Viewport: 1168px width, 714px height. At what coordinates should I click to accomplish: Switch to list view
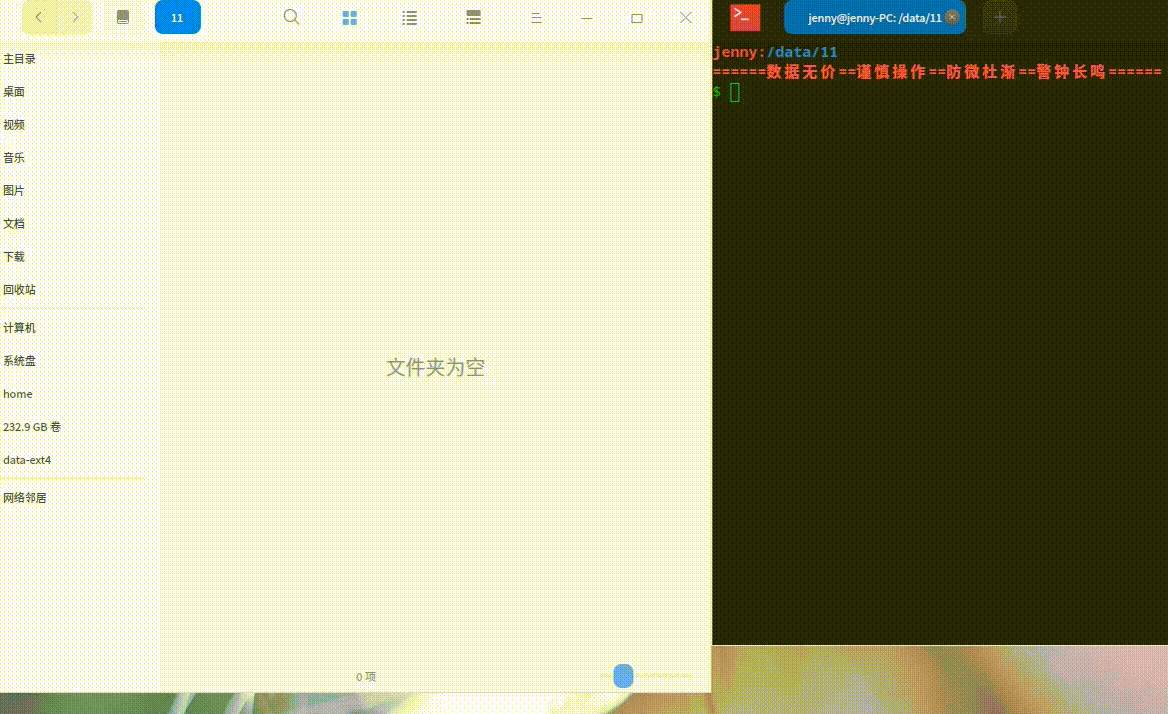[410, 18]
